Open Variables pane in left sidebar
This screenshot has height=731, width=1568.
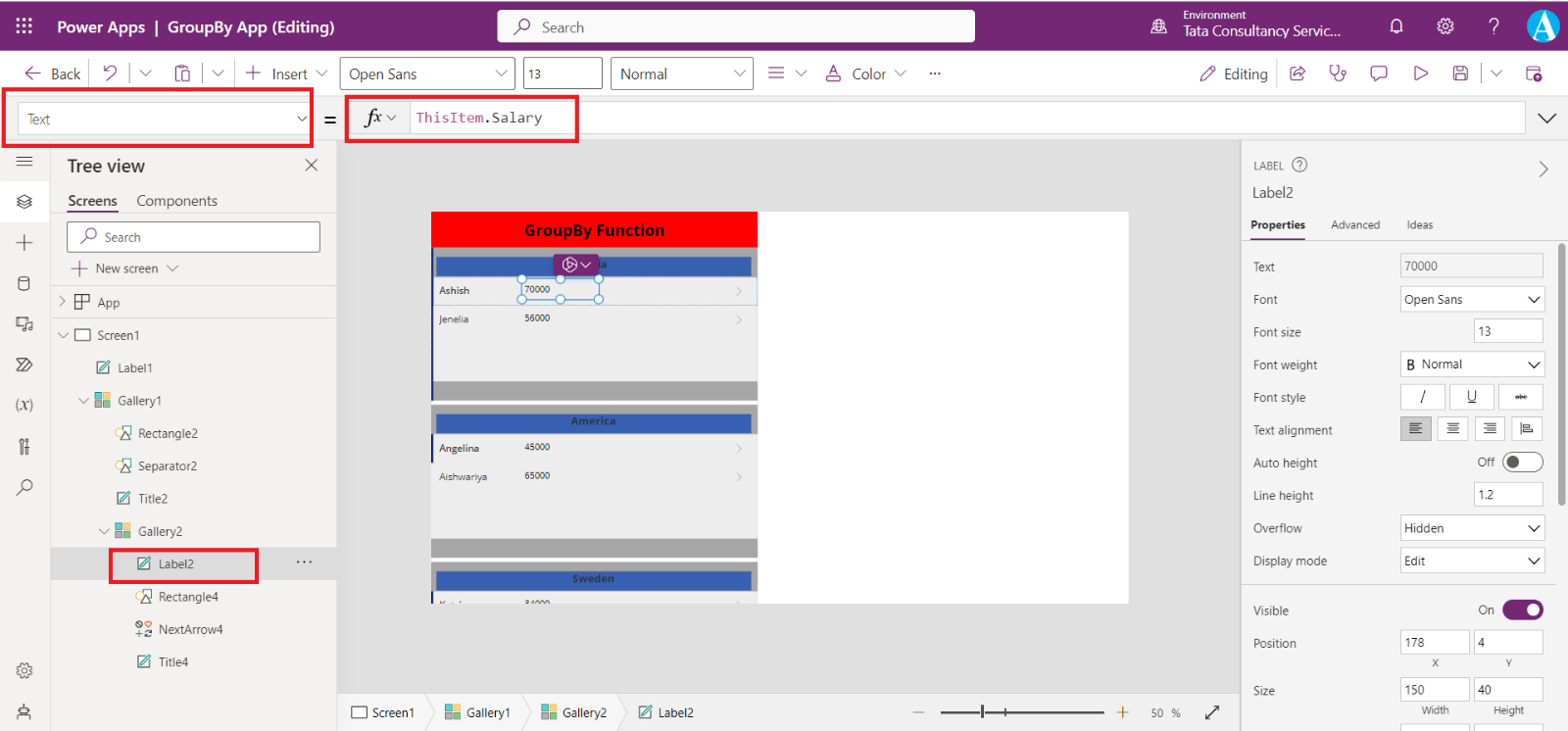(x=24, y=405)
